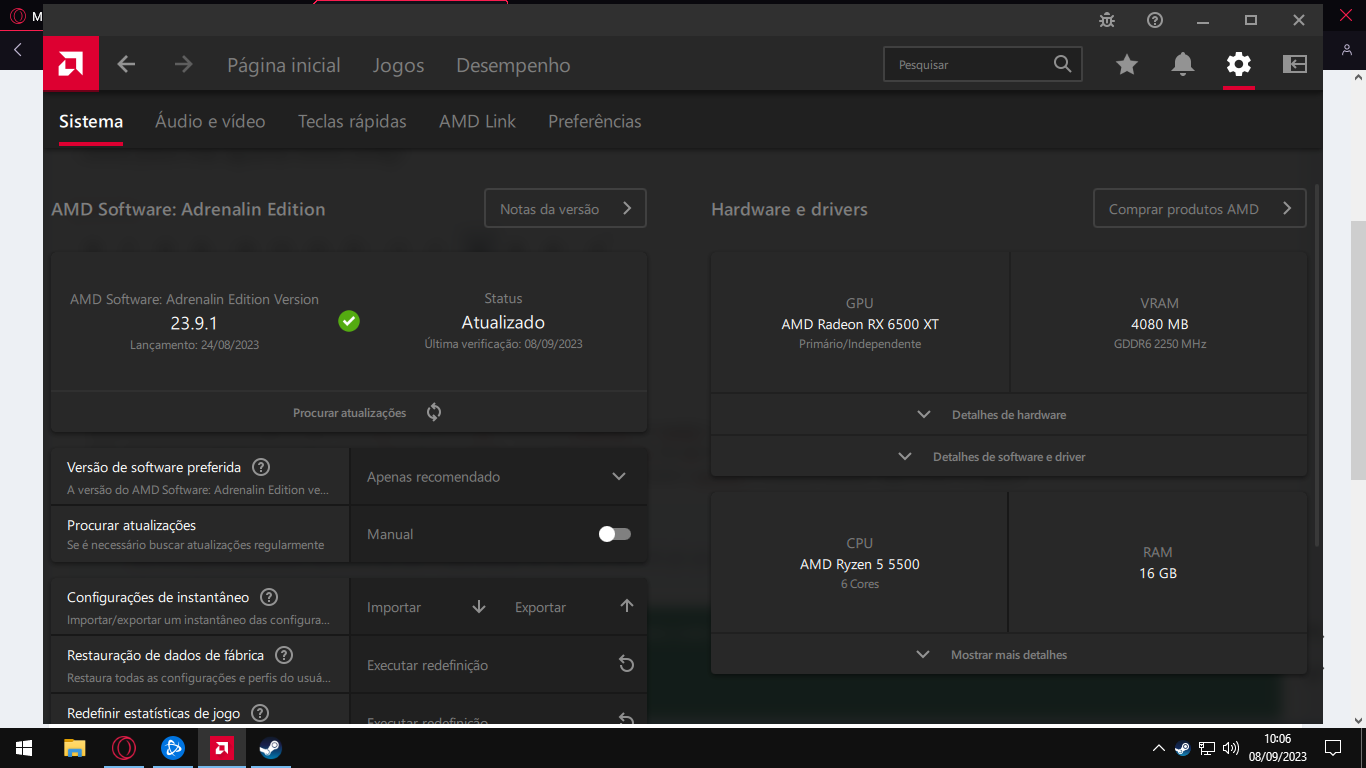The height and width of the screenshot is (768, 1366).
Task: Click the 23.9.1 version number
Action: [x=194, y=322]
